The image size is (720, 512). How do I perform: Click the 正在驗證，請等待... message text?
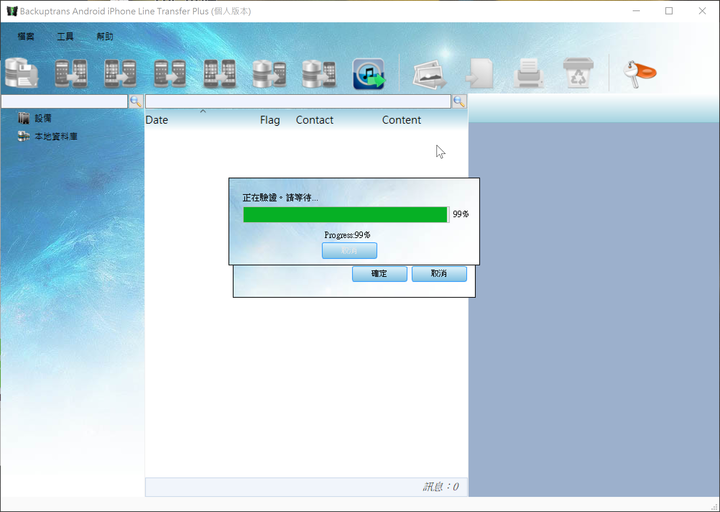click(280, 198)
